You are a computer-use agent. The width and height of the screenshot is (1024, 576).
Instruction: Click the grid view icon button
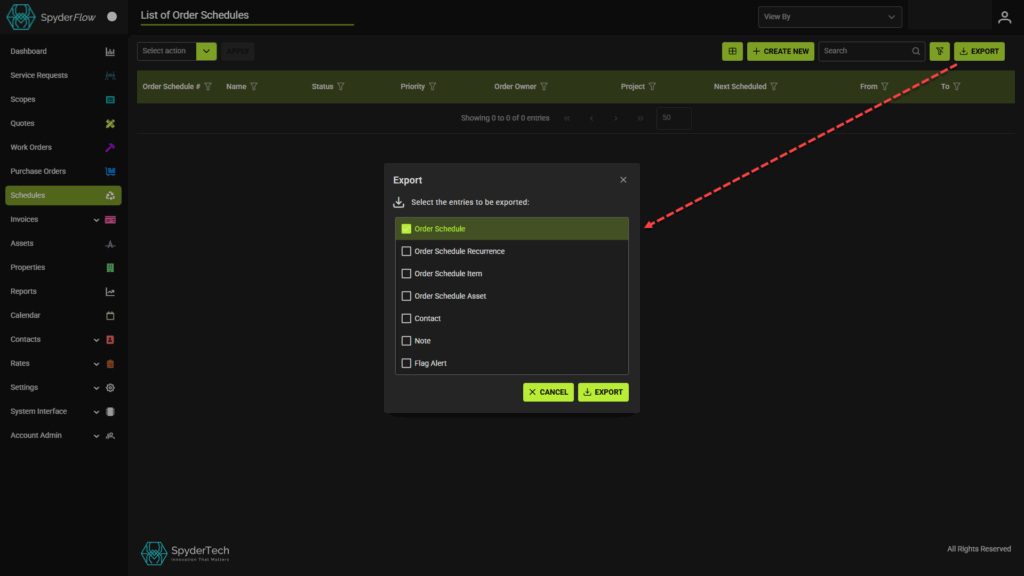pyautogui.click(x=732, y=51)
